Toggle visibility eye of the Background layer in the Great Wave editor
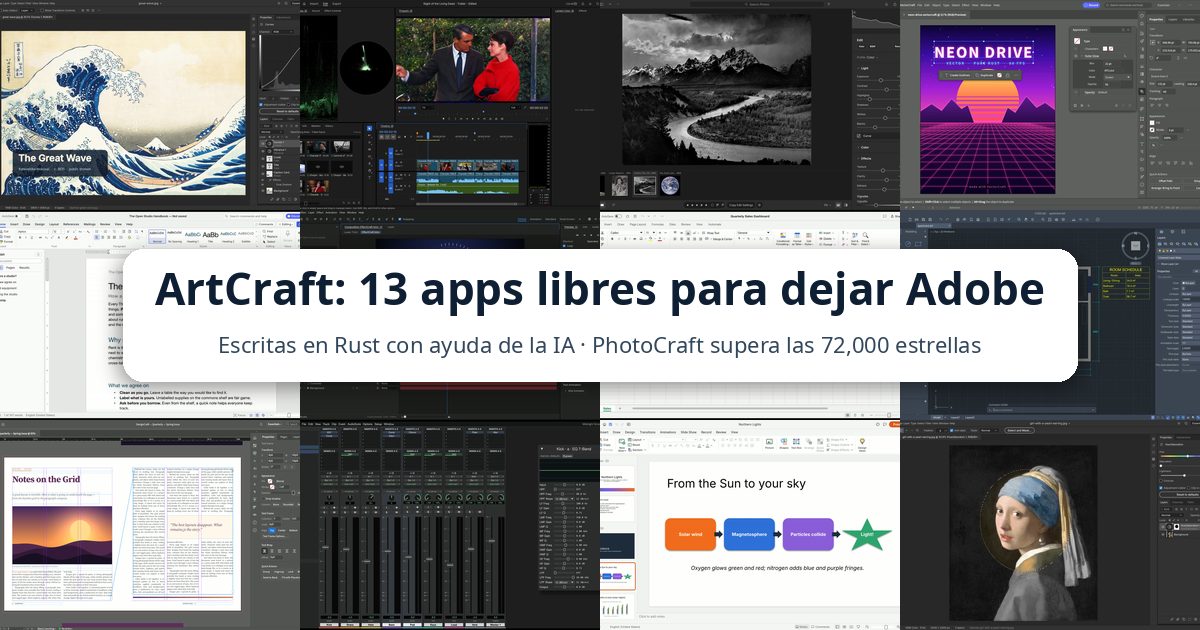The width and height of the screenshot is (1200, 630). tap(263, 191)
